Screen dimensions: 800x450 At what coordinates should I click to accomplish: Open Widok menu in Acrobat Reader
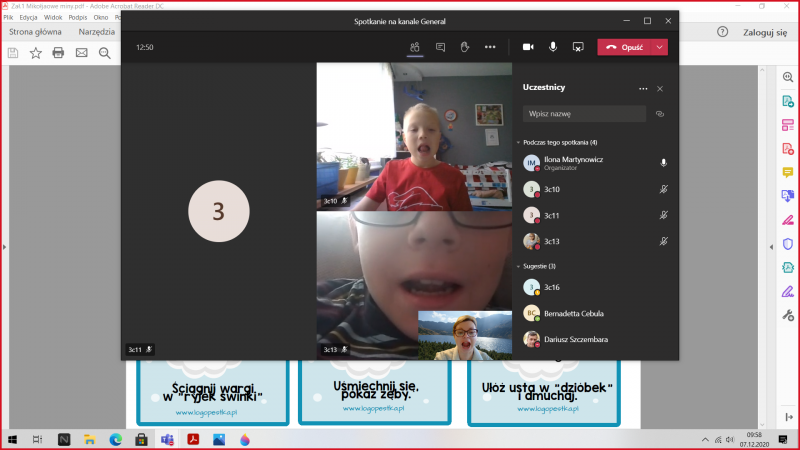coord(53,17)
